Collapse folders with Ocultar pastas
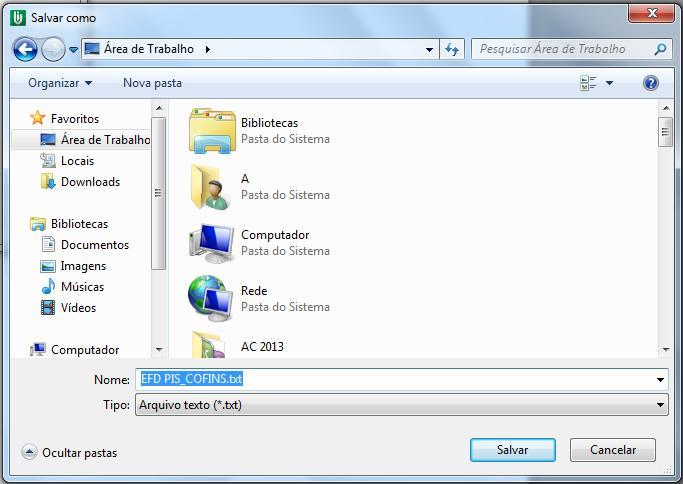This screenshot has height=484, width=683. click(70, 453)
